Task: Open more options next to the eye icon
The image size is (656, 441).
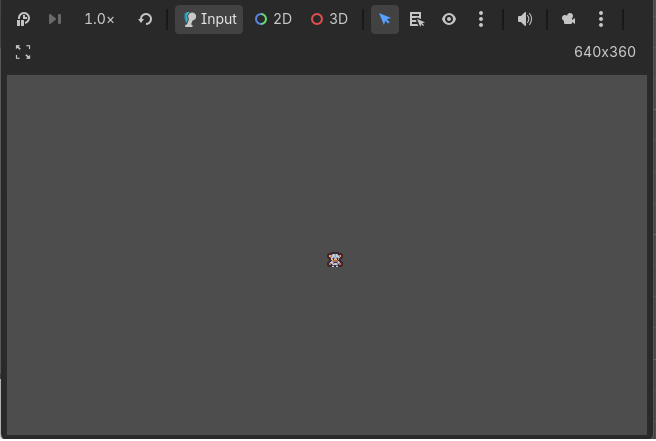Action: pos(481,19)
